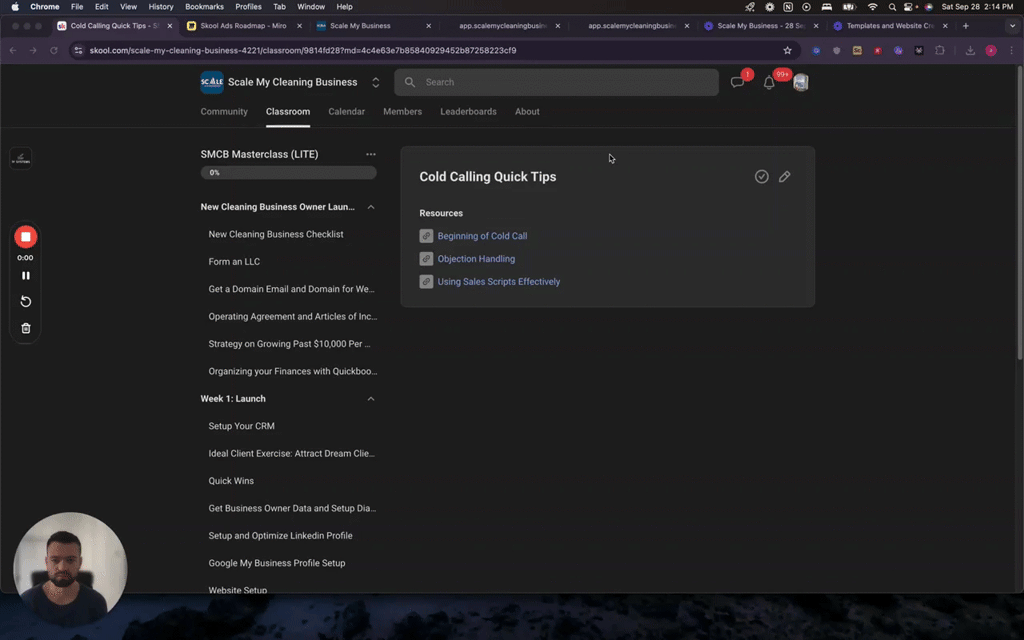
Task: Collapse New Cleaning Business Owner Launch section
Action: point(371,207)
